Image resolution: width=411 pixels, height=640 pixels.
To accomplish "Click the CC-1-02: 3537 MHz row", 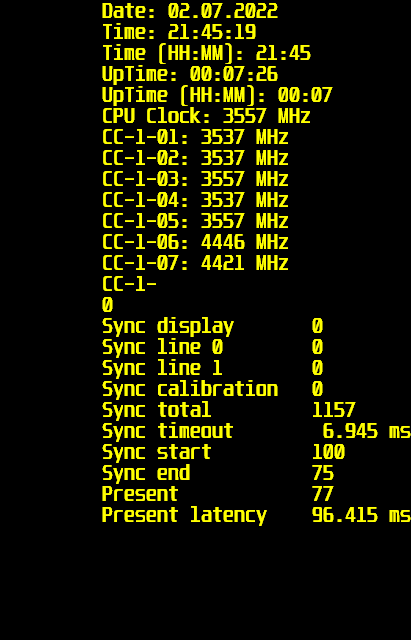I will [x=195, y=158].
